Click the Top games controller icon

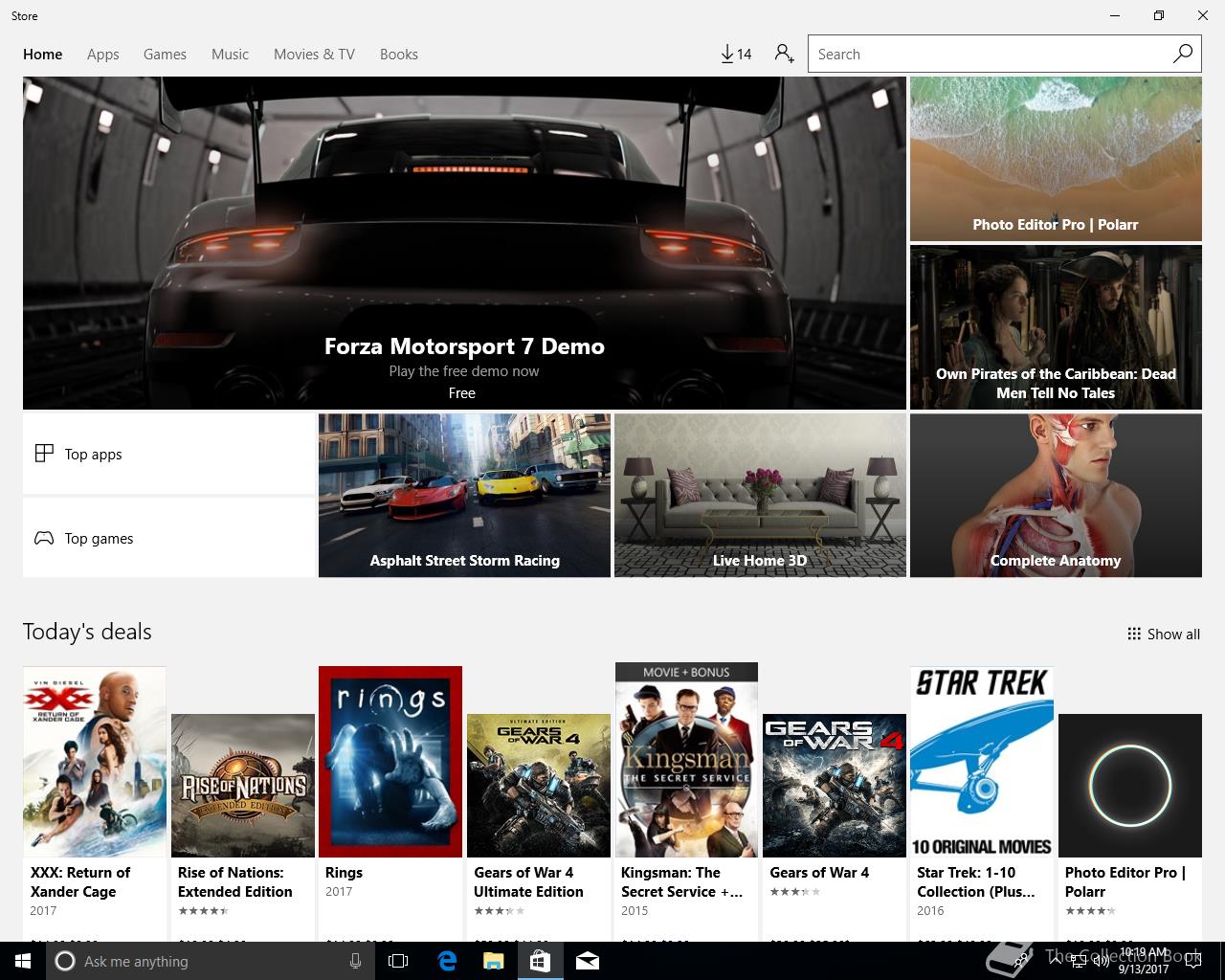(x=44, y=538)
